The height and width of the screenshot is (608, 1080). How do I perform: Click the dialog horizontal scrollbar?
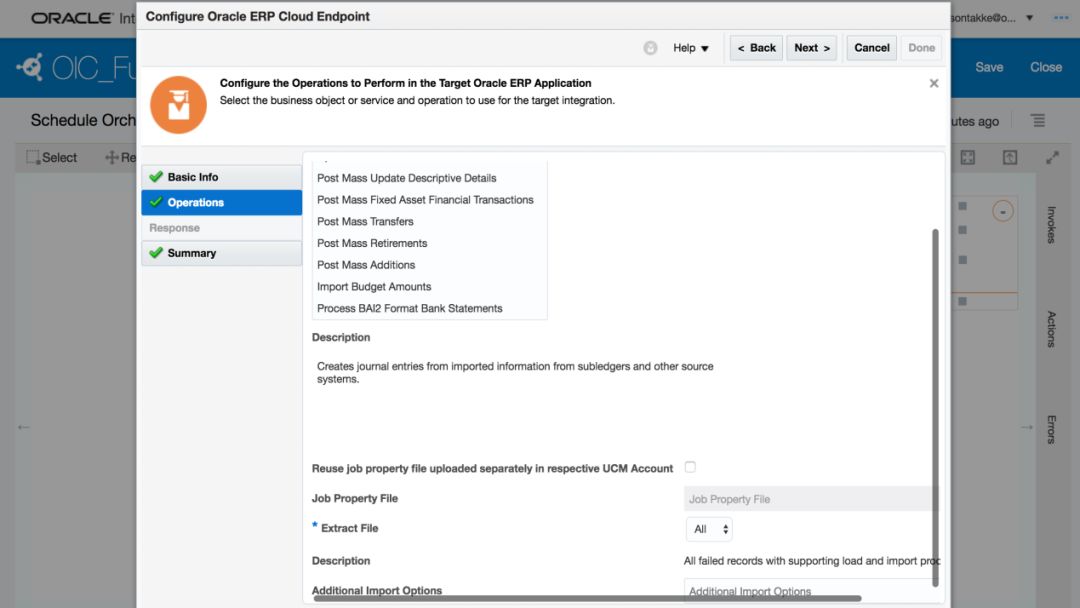[588, 598]
